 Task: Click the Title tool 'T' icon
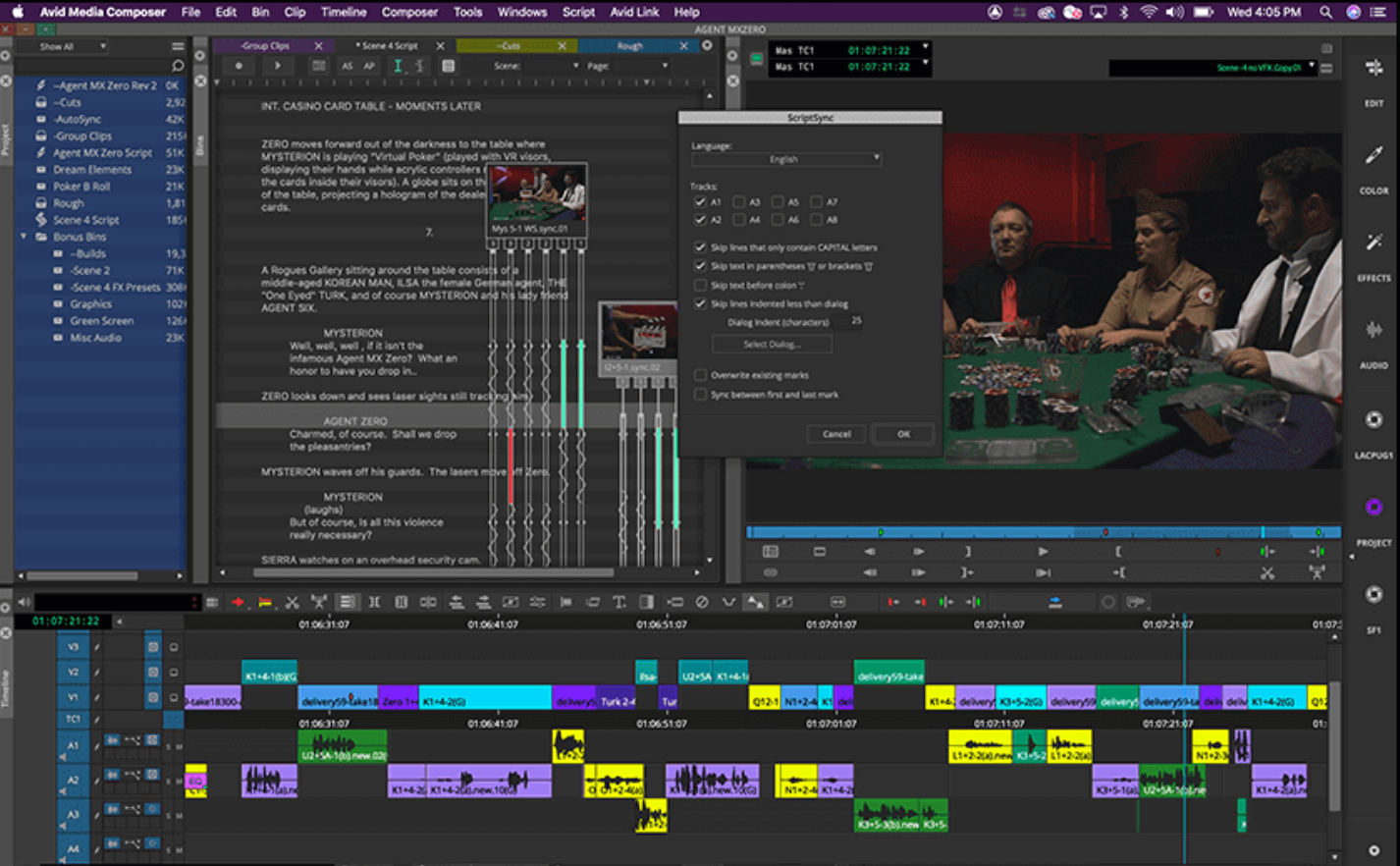[619, 602]
